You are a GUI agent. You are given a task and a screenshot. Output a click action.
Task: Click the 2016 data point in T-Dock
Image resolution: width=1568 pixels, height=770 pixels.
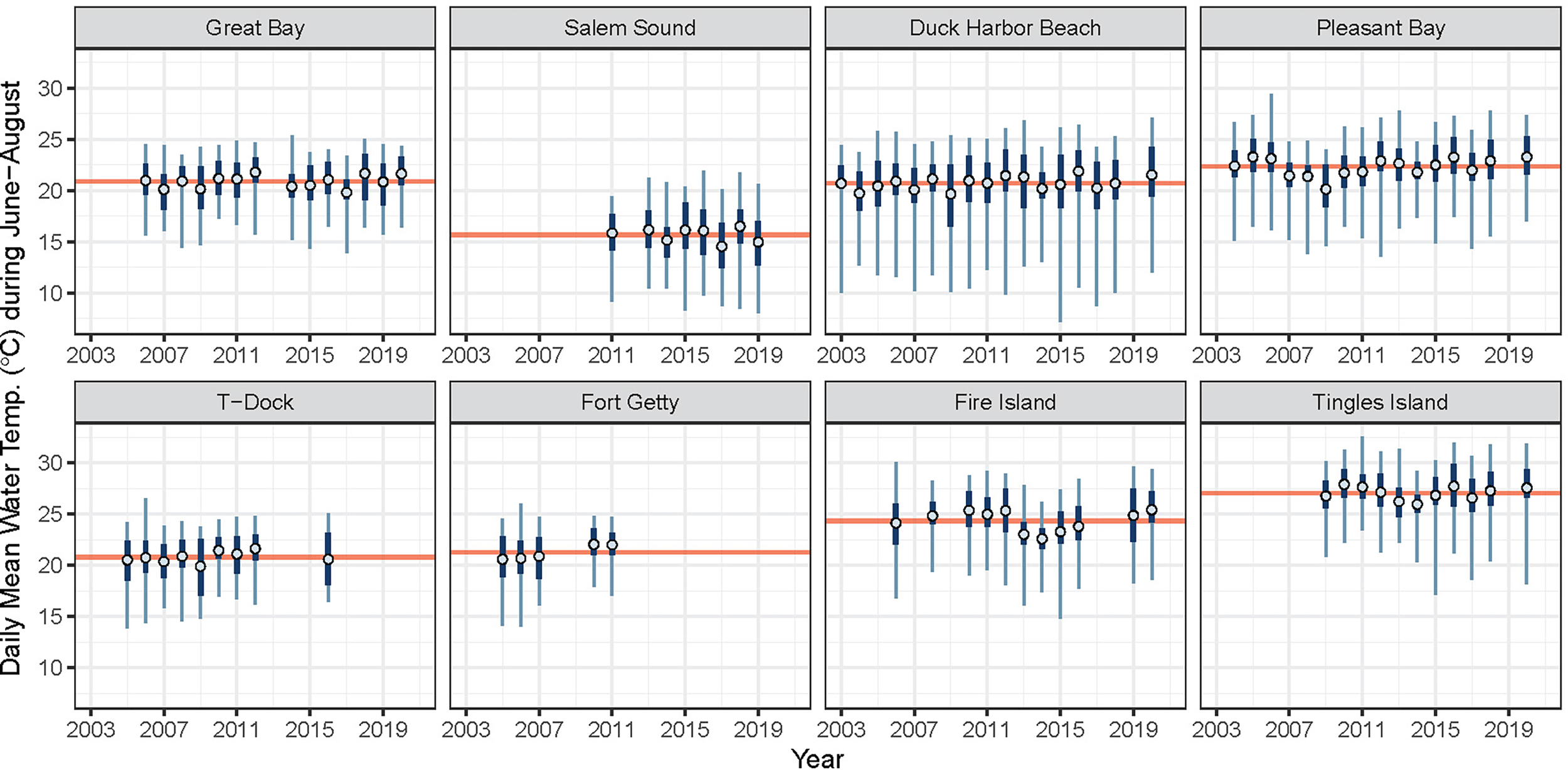click(328, 559)
